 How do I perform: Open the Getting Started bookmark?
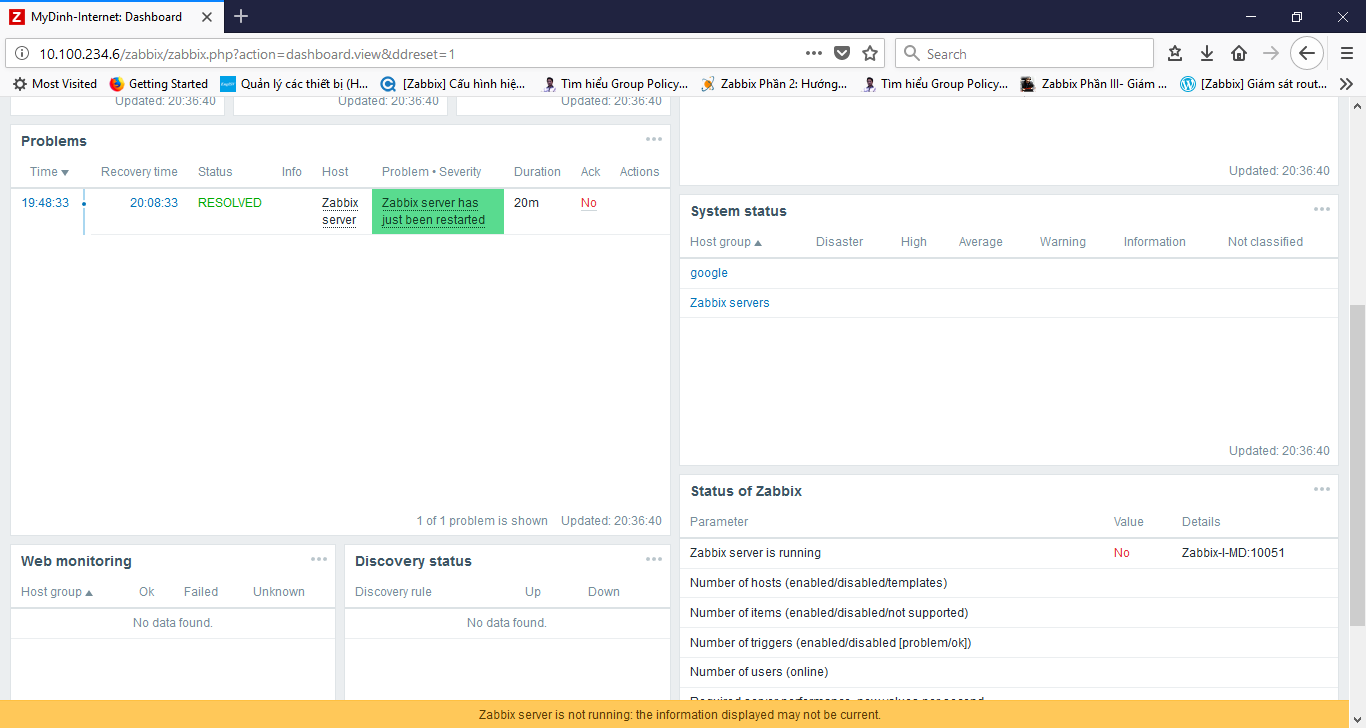coord(159,84)
